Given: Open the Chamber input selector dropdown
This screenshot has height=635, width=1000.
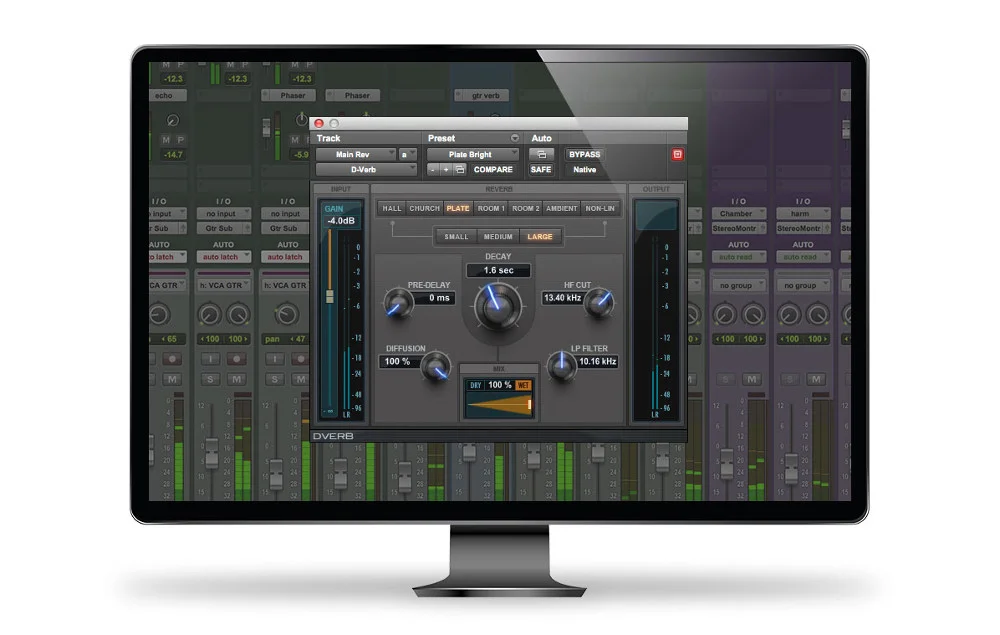Looking at the screenshot, I should point(739,214).
